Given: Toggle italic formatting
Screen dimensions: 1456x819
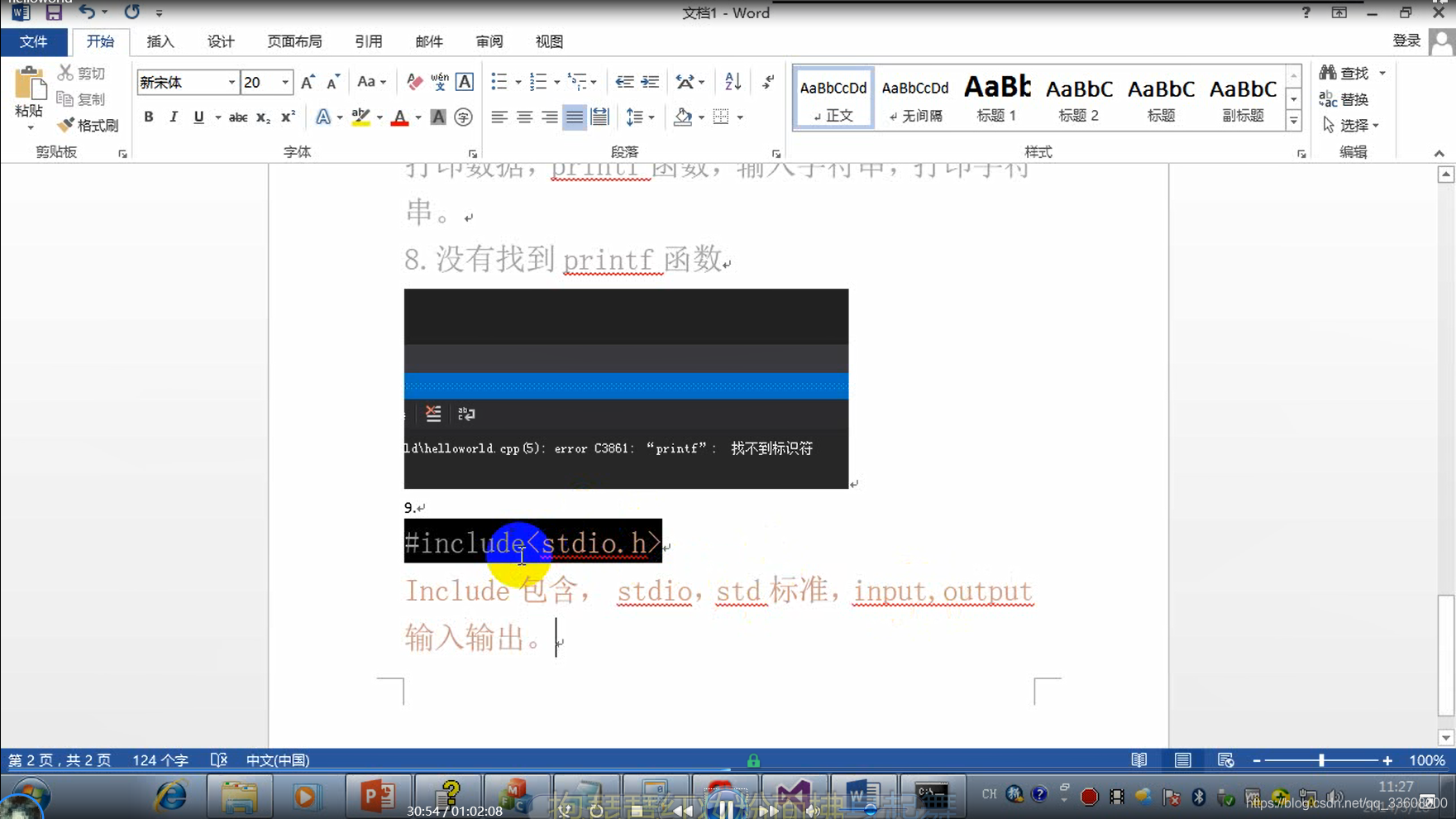Looking at the screenshot, I should [x=174, y=117].
